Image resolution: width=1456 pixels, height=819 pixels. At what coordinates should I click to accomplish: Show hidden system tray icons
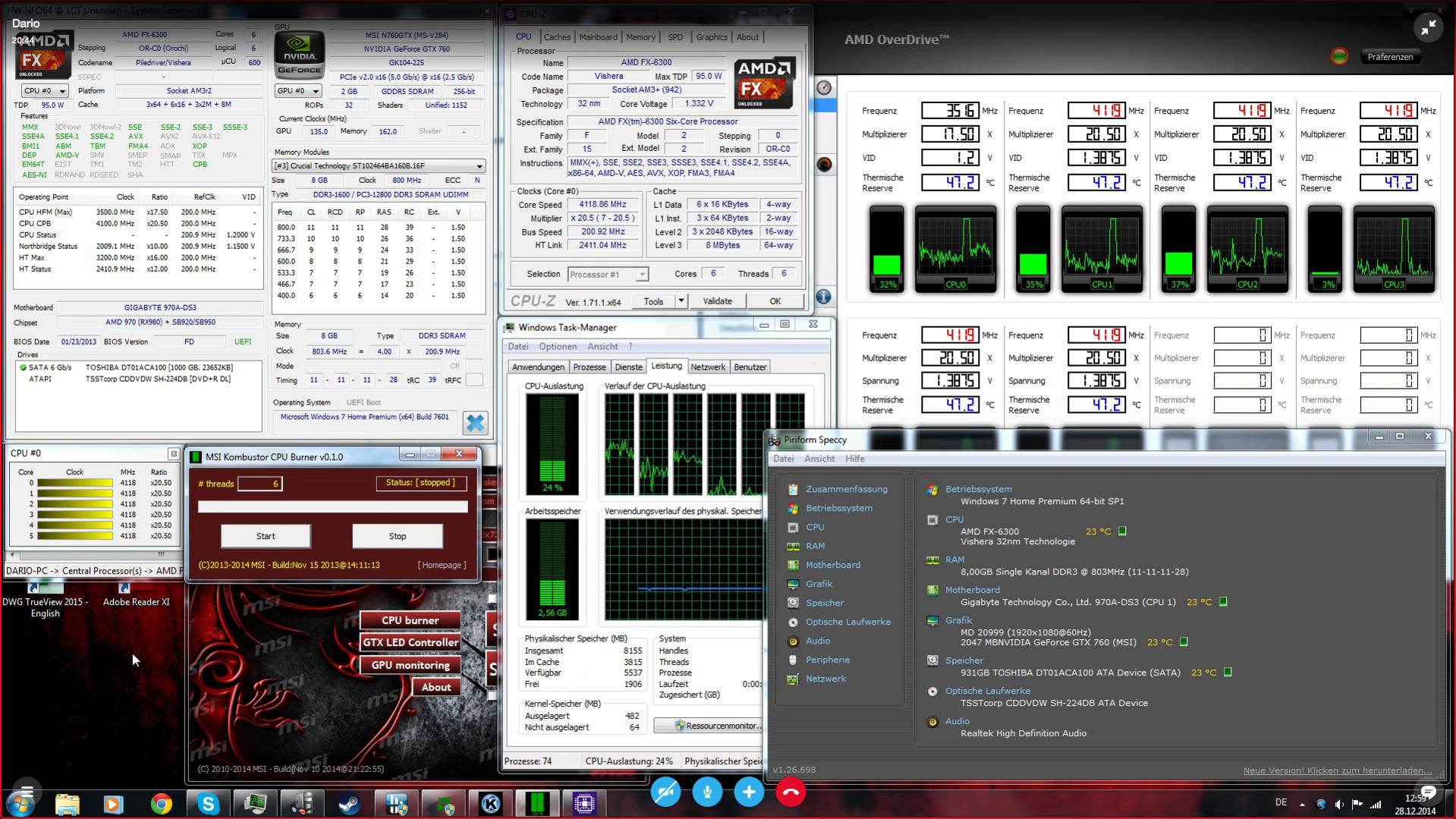pyautogui.click(x=1302, y=805)
